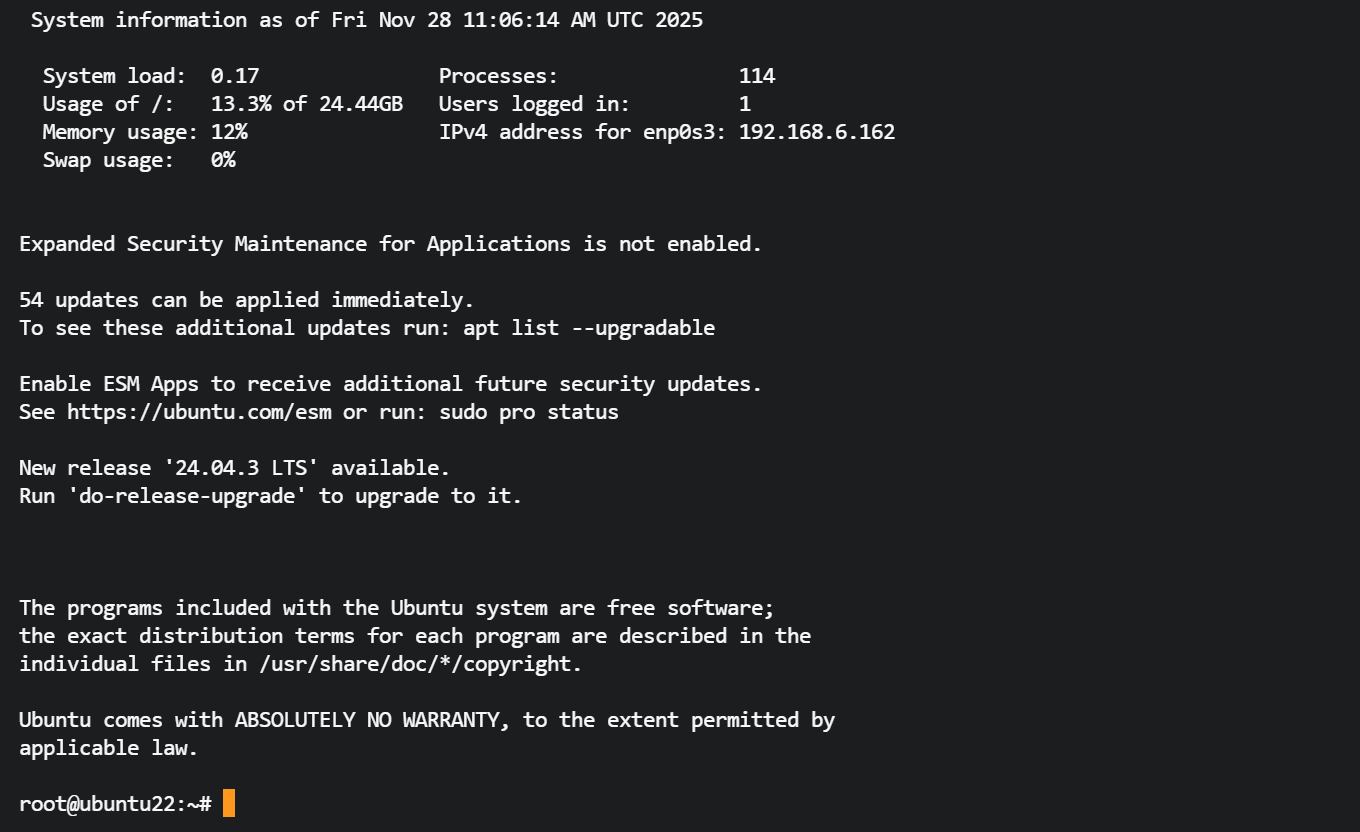1360x832 pixels.
Task: Click the Memory usage 12% value
Action: 229,132
